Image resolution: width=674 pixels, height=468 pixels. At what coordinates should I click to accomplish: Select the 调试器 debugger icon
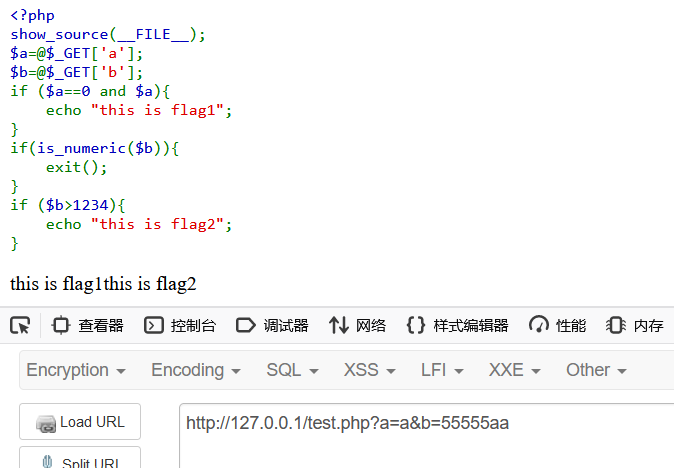pos(246,325)
